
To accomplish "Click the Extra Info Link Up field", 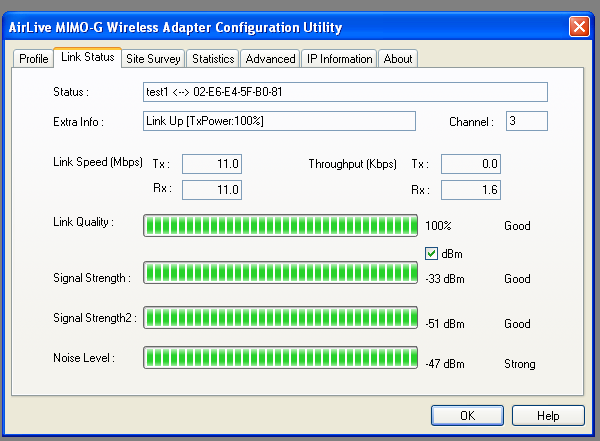I will [x=279, y=121].
